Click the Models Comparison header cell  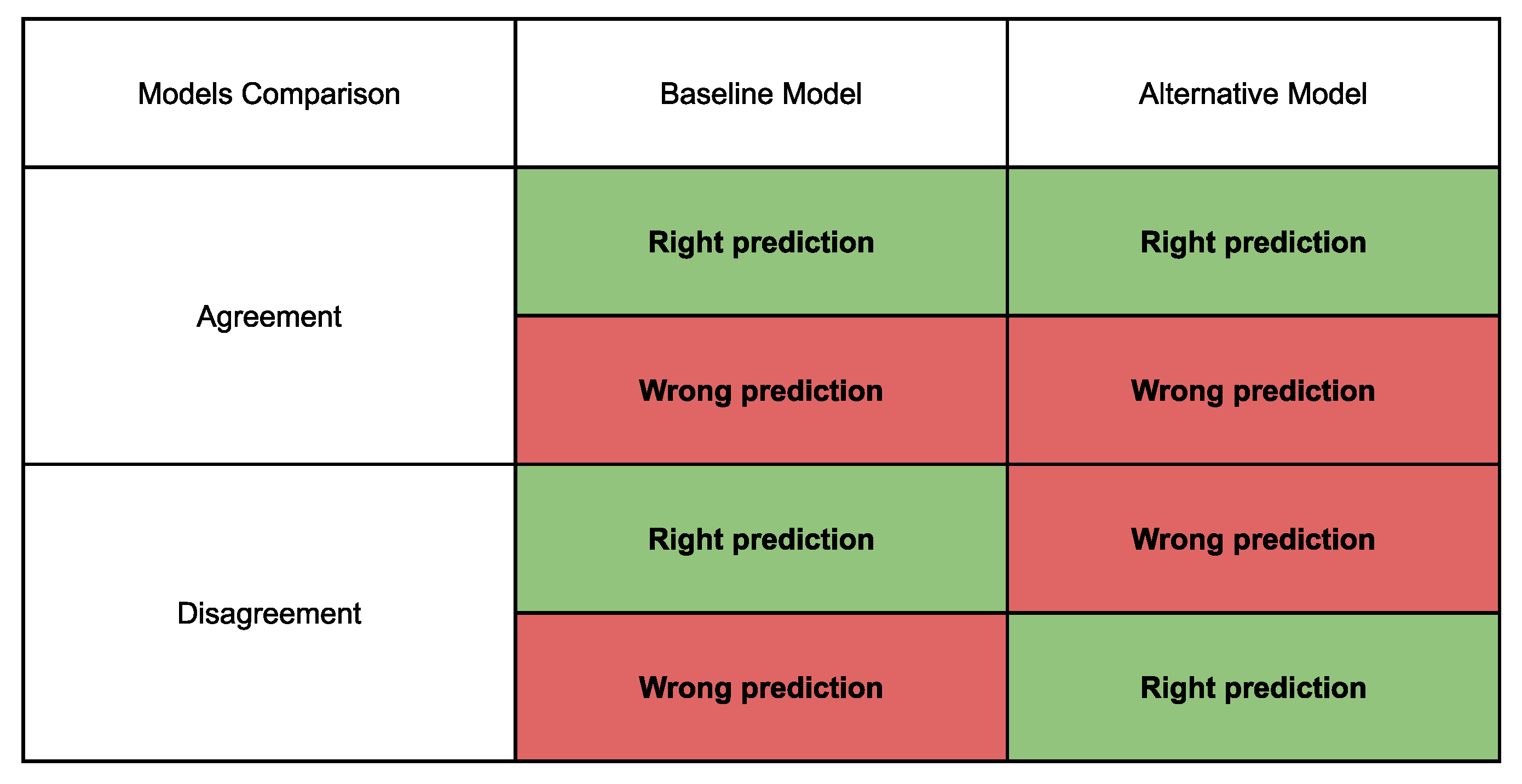(269, 94)
